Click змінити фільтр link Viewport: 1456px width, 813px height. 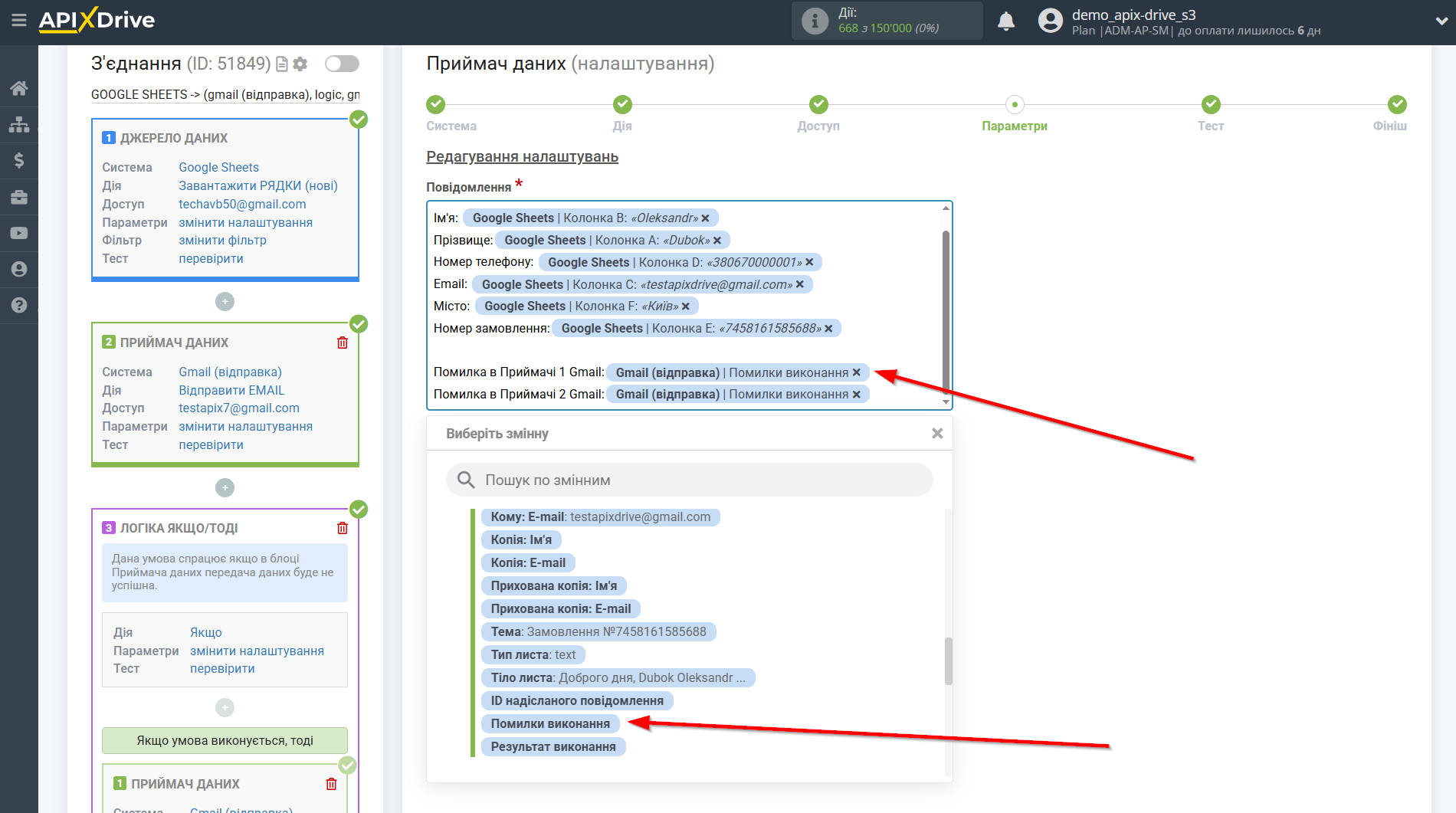click(222, 240)
